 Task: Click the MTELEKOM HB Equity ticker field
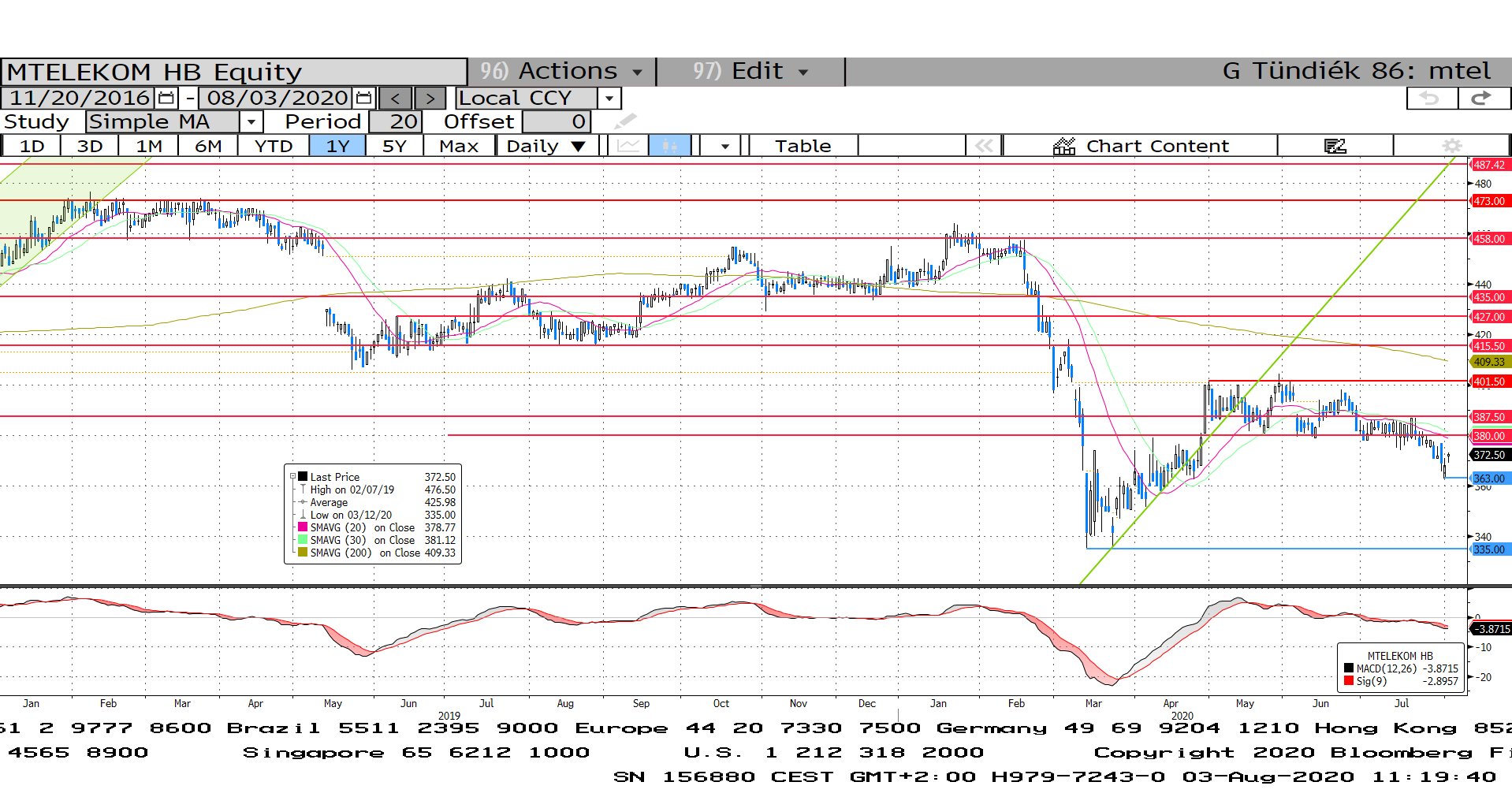tap(234, 72)
